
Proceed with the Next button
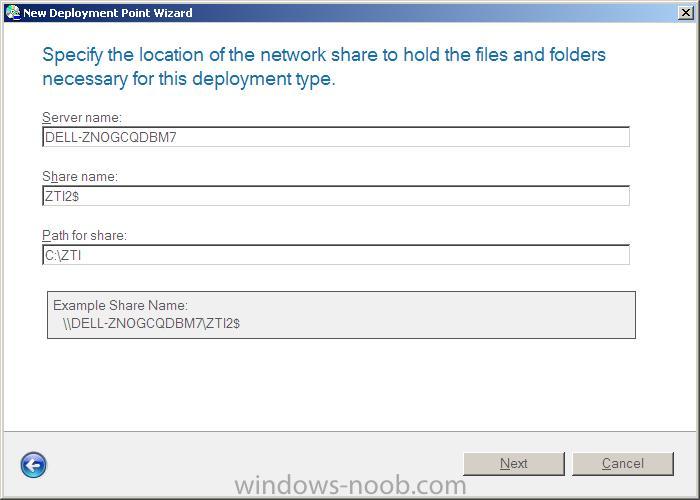514,464
